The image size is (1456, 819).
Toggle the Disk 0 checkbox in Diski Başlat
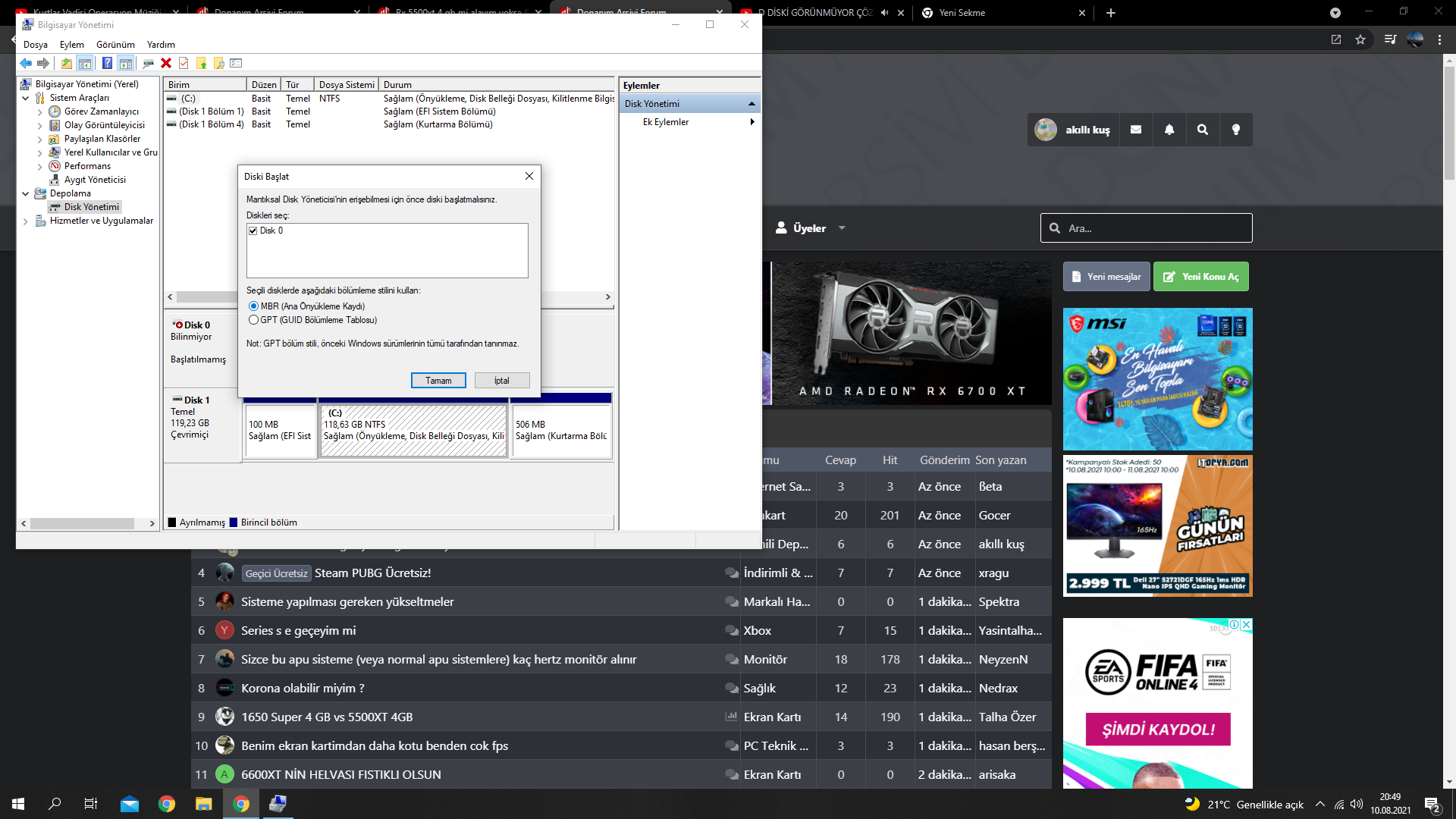click(x=253, y=231)
